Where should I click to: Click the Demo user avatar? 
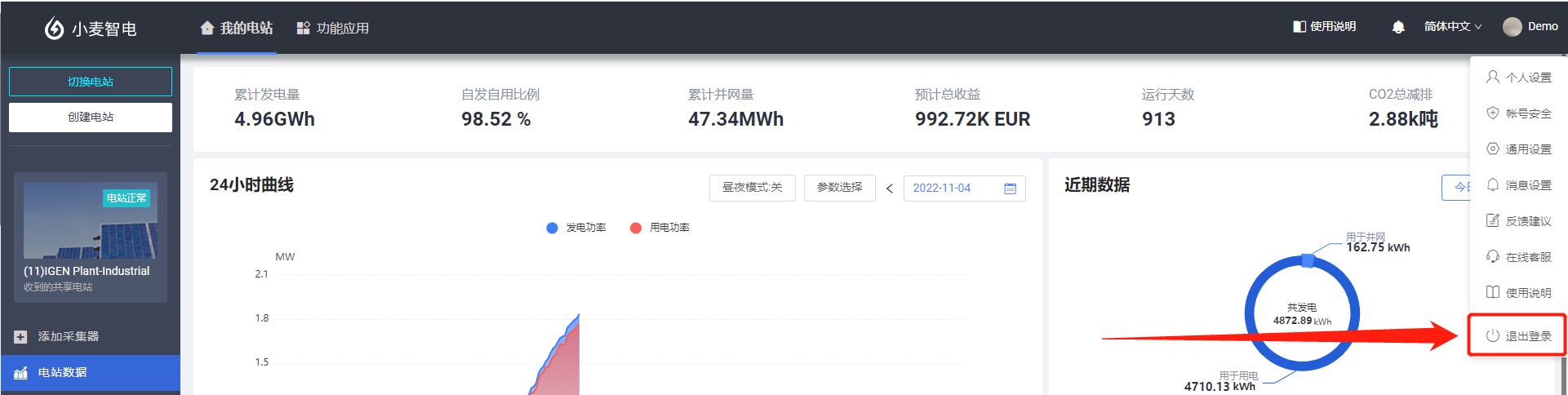(x=1512, y=27)
